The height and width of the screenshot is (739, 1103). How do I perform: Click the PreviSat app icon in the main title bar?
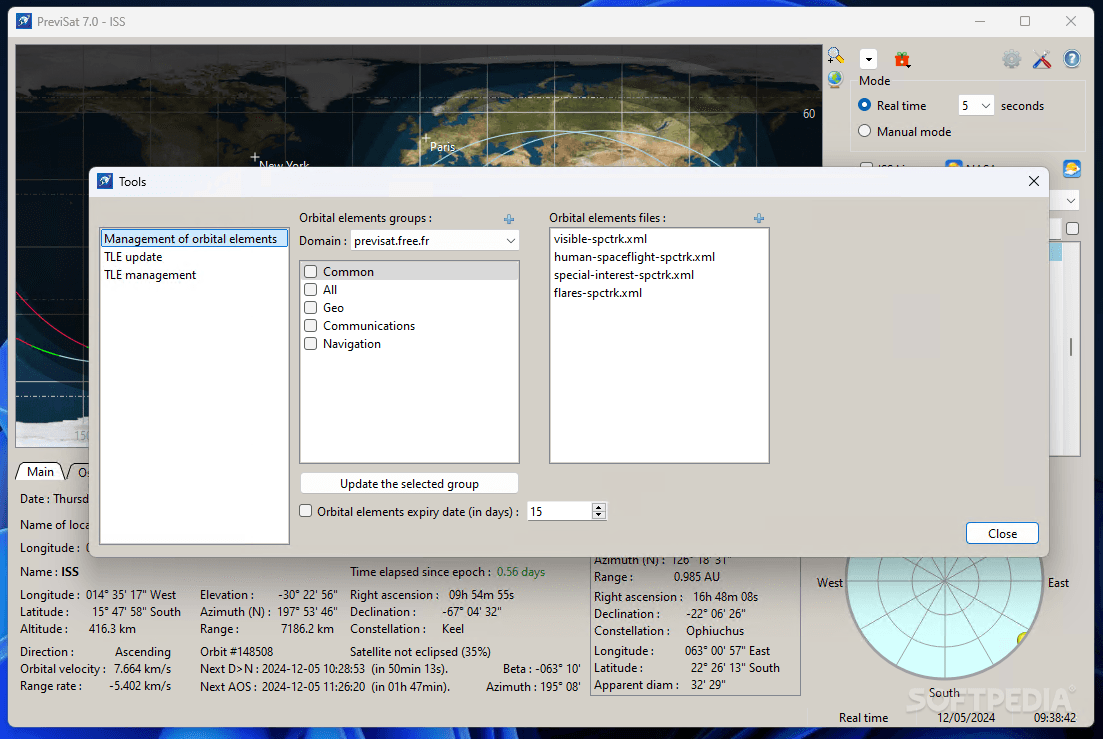coord(24,21)
